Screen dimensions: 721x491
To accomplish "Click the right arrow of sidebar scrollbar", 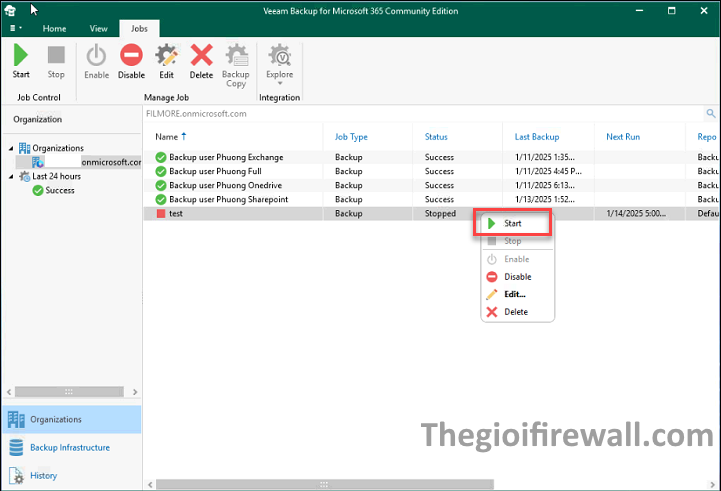I will [x=135, y=392].
